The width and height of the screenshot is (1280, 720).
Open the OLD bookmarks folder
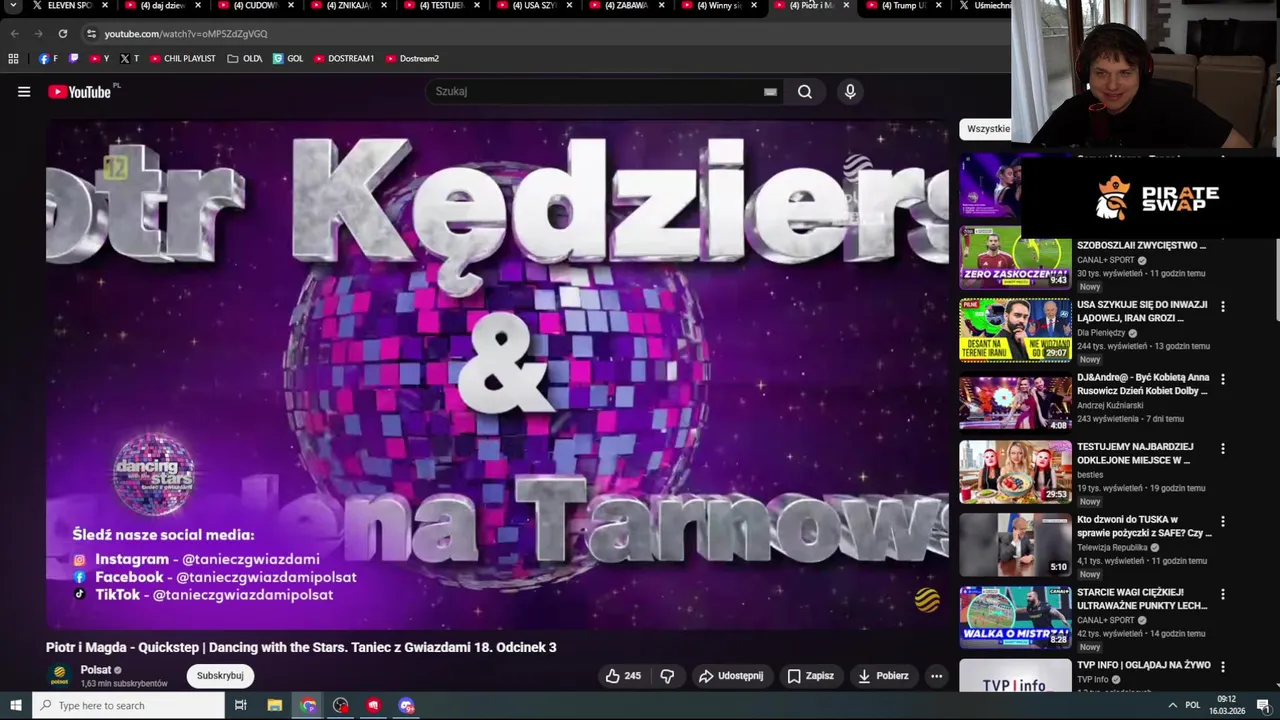[x=245, y=58]
